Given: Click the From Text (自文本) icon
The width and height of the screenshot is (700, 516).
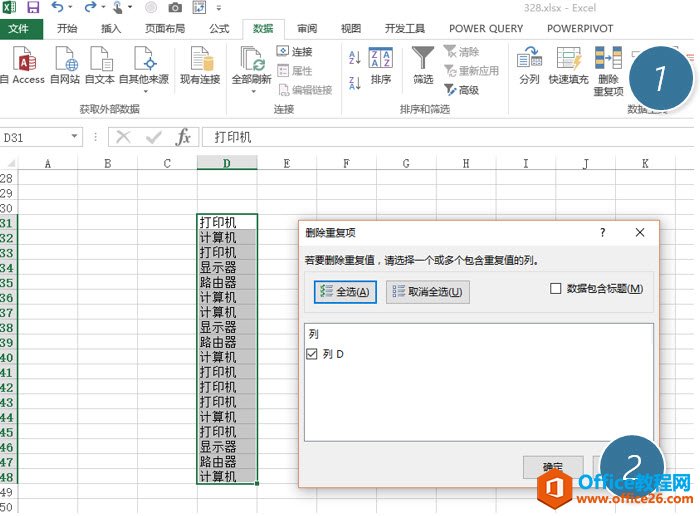Looking at the screenshot, I should pos(100,62).
